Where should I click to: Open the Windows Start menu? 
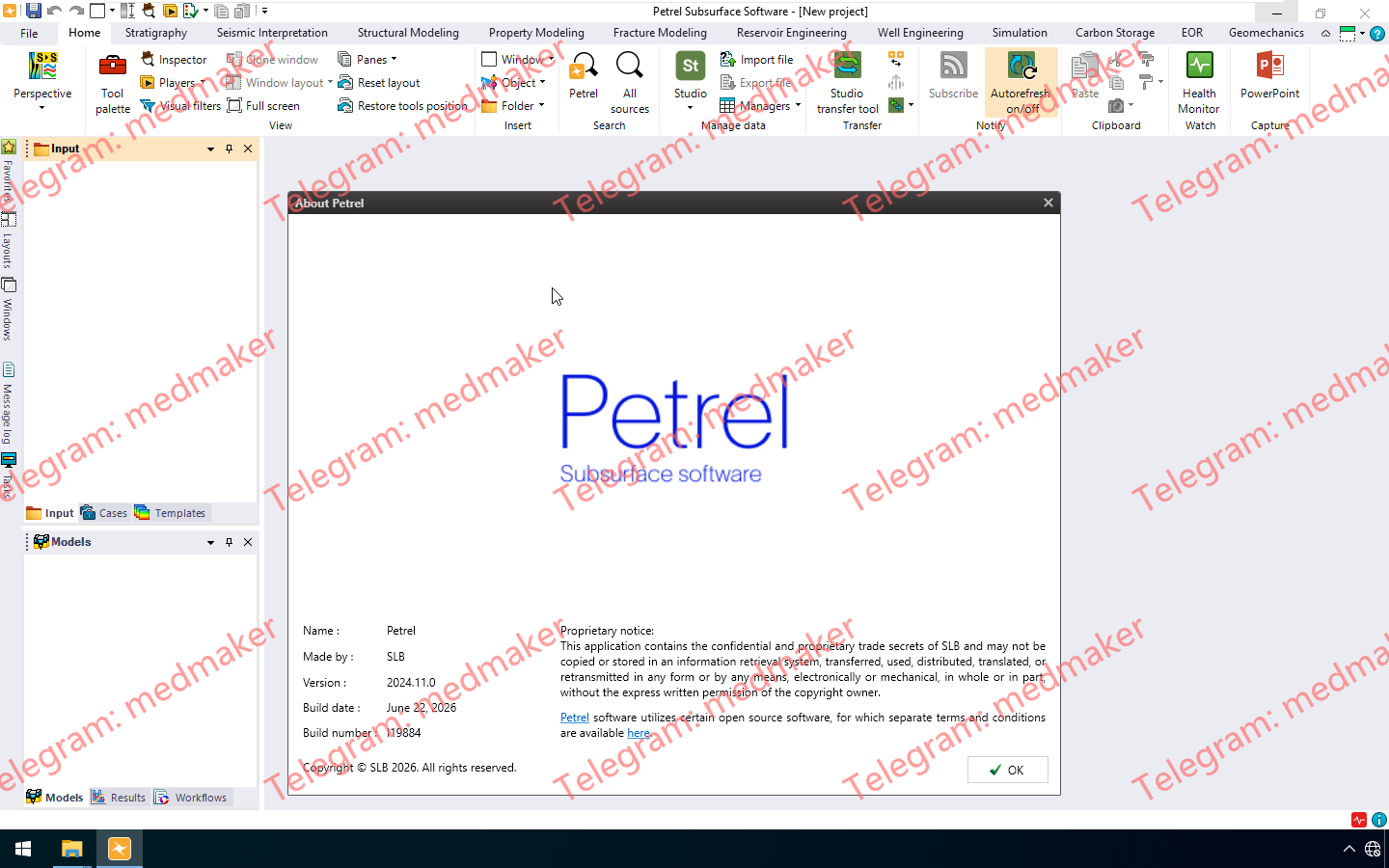tap(23, 849)
